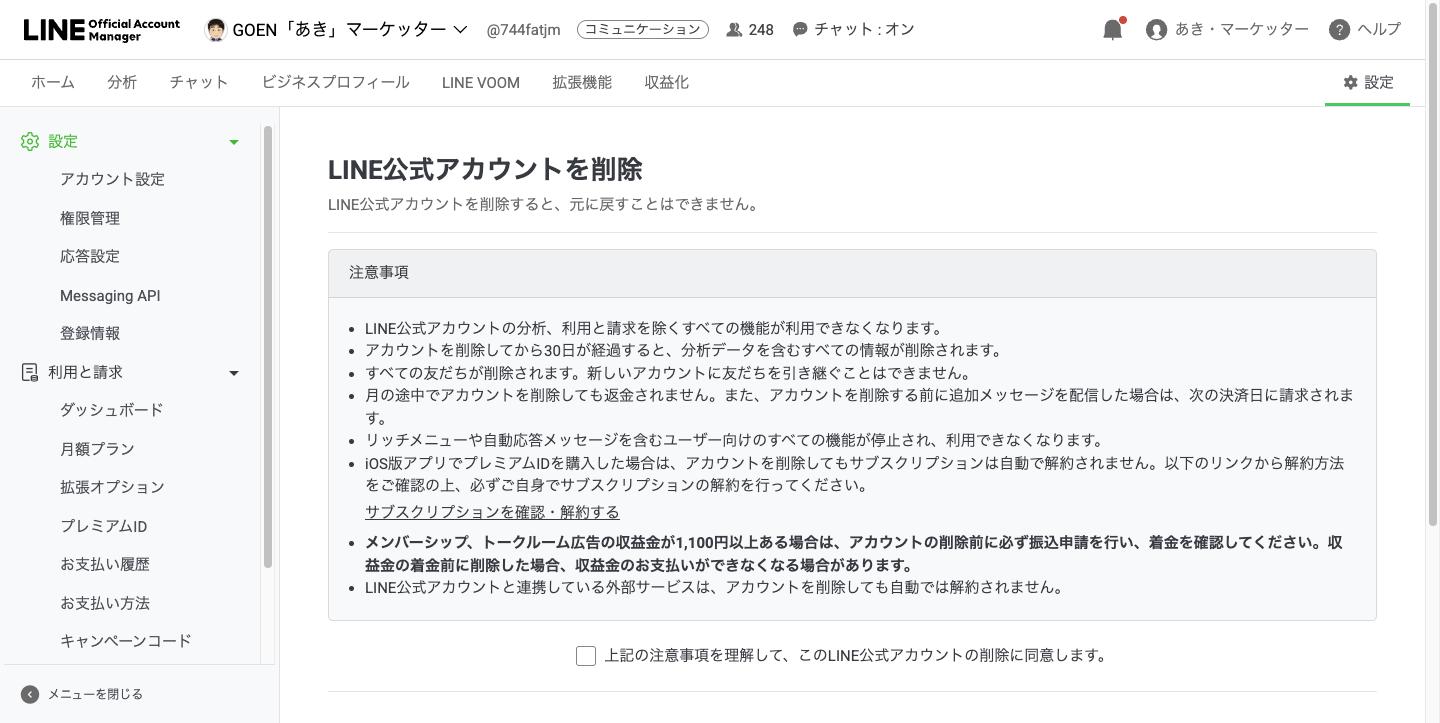1440x723 pixels.
Task: Open the notification bell
Action: pos(1112,29)
